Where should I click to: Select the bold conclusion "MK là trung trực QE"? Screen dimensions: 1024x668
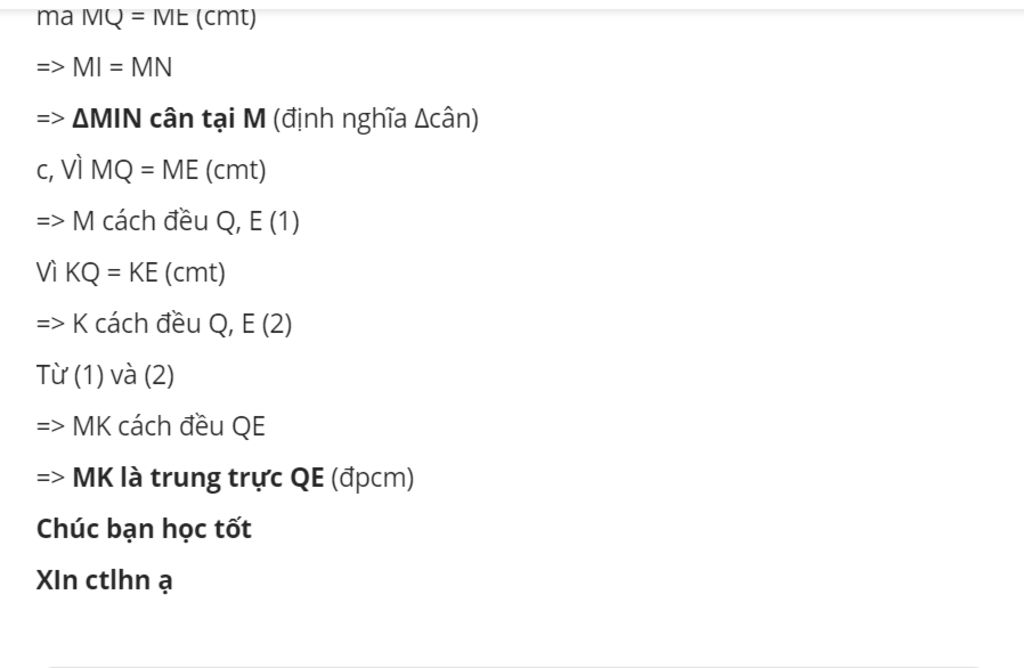pos(198,478)
